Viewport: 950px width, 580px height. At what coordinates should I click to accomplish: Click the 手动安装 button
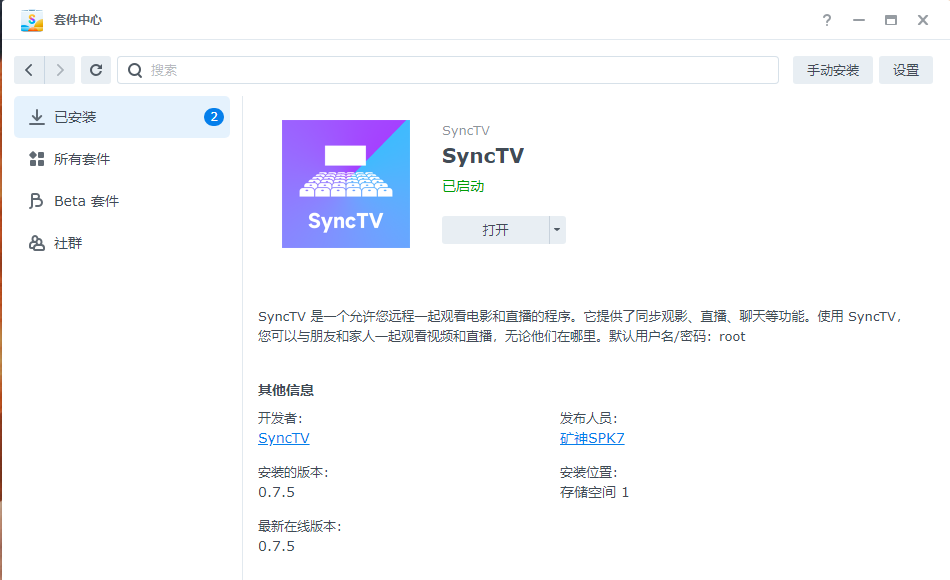[832, 69]
